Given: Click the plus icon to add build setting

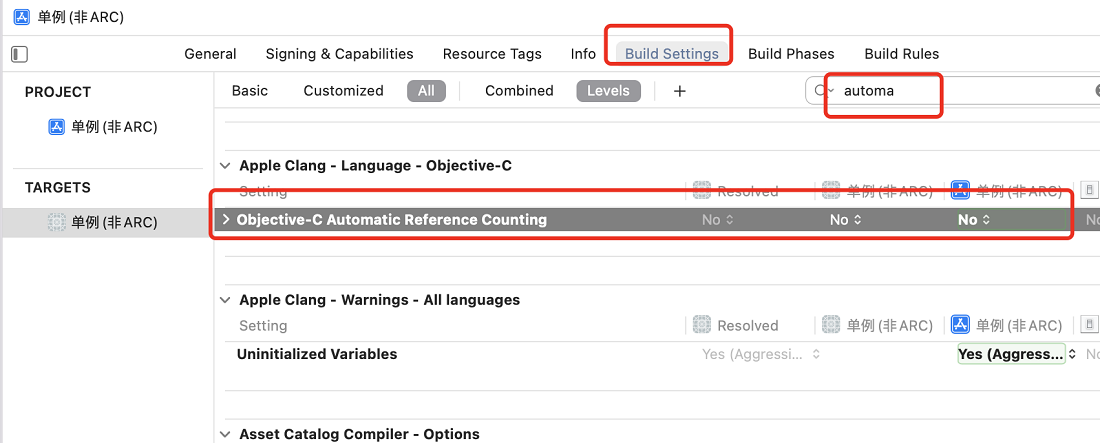Looking at the screenshot, I should pyautogui.click(x=680, y=91).
